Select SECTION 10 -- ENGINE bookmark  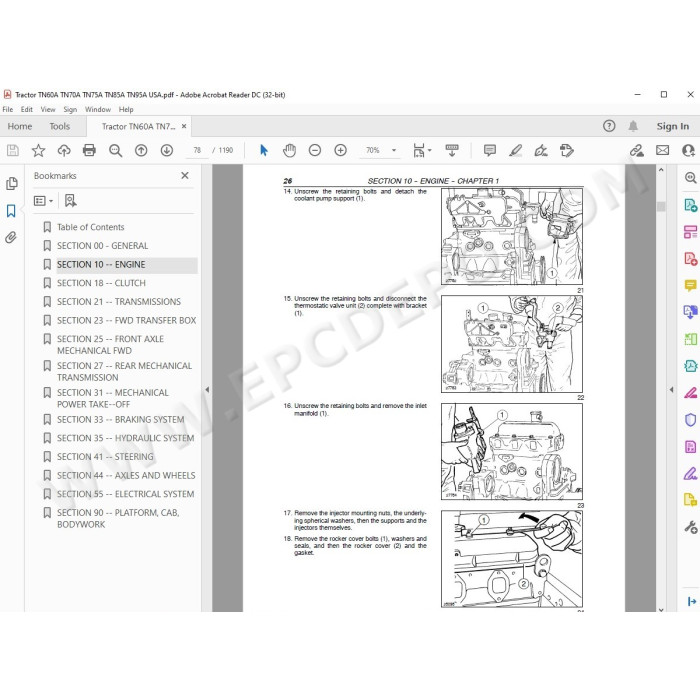[x=101, y=265]
